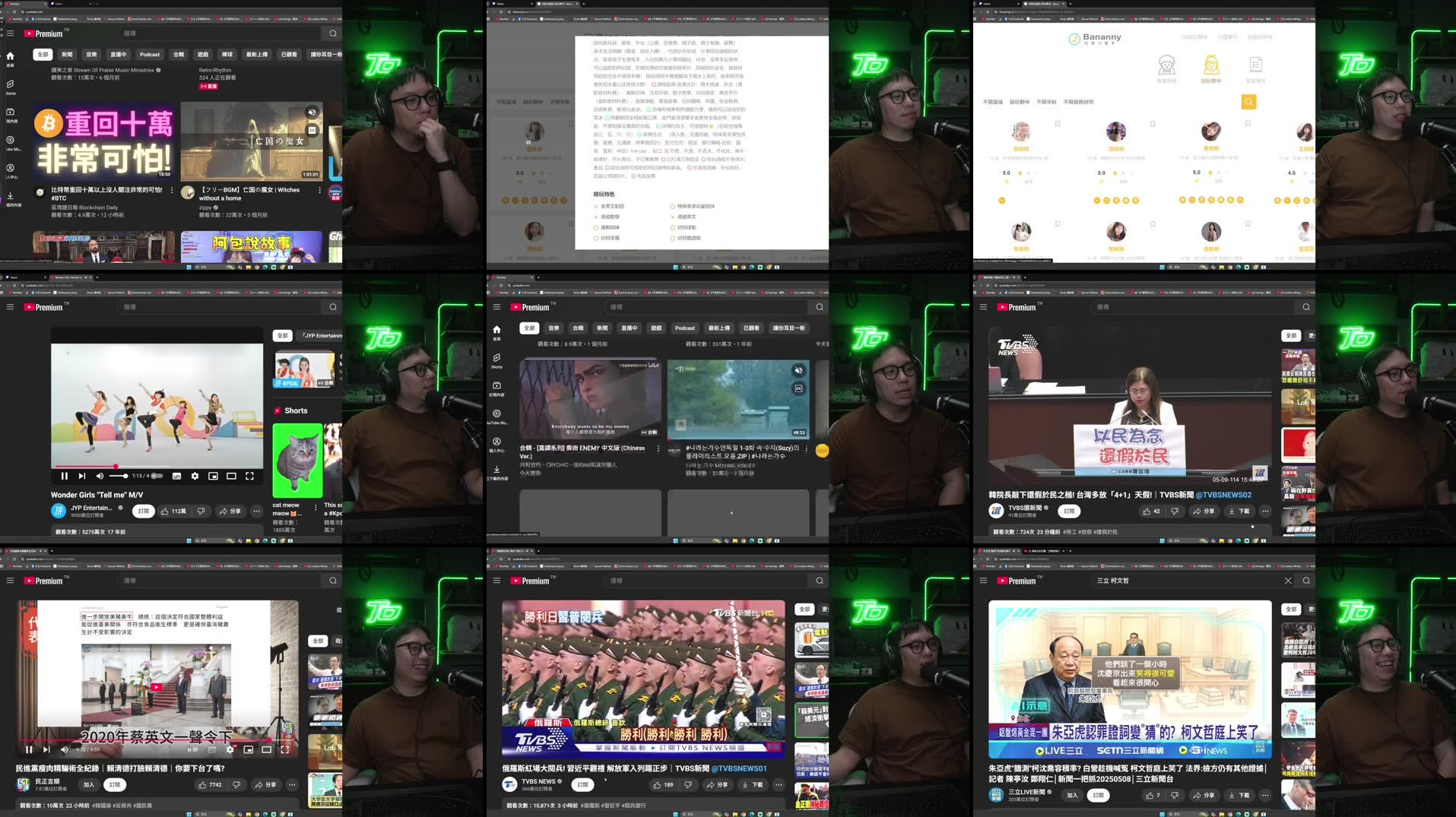Open more actions (…) under 民正言順 video
This screenshot has height=817, width=1456.
coord(292,785)
